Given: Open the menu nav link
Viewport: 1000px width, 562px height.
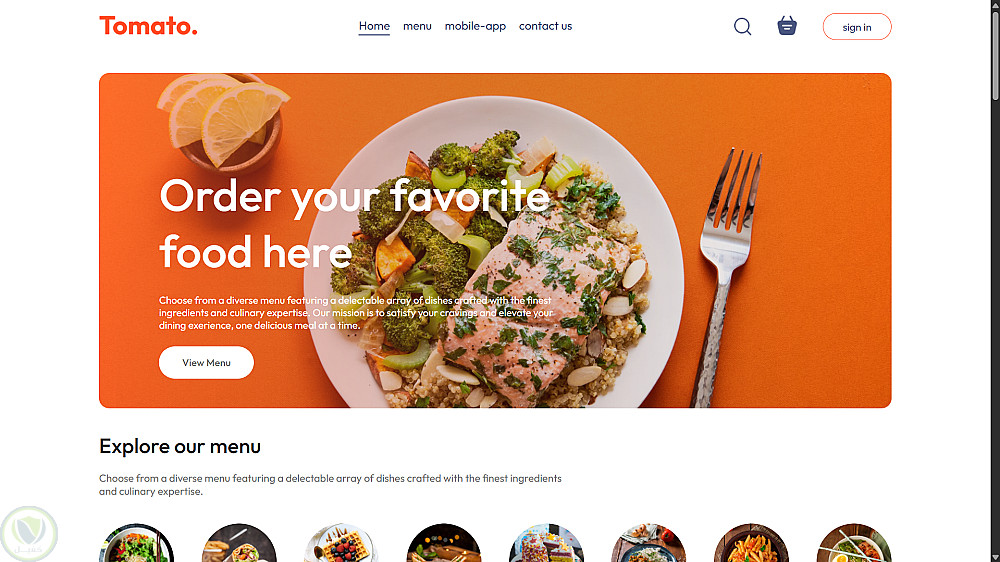Looking at the screenshot, I should [417, 26].
